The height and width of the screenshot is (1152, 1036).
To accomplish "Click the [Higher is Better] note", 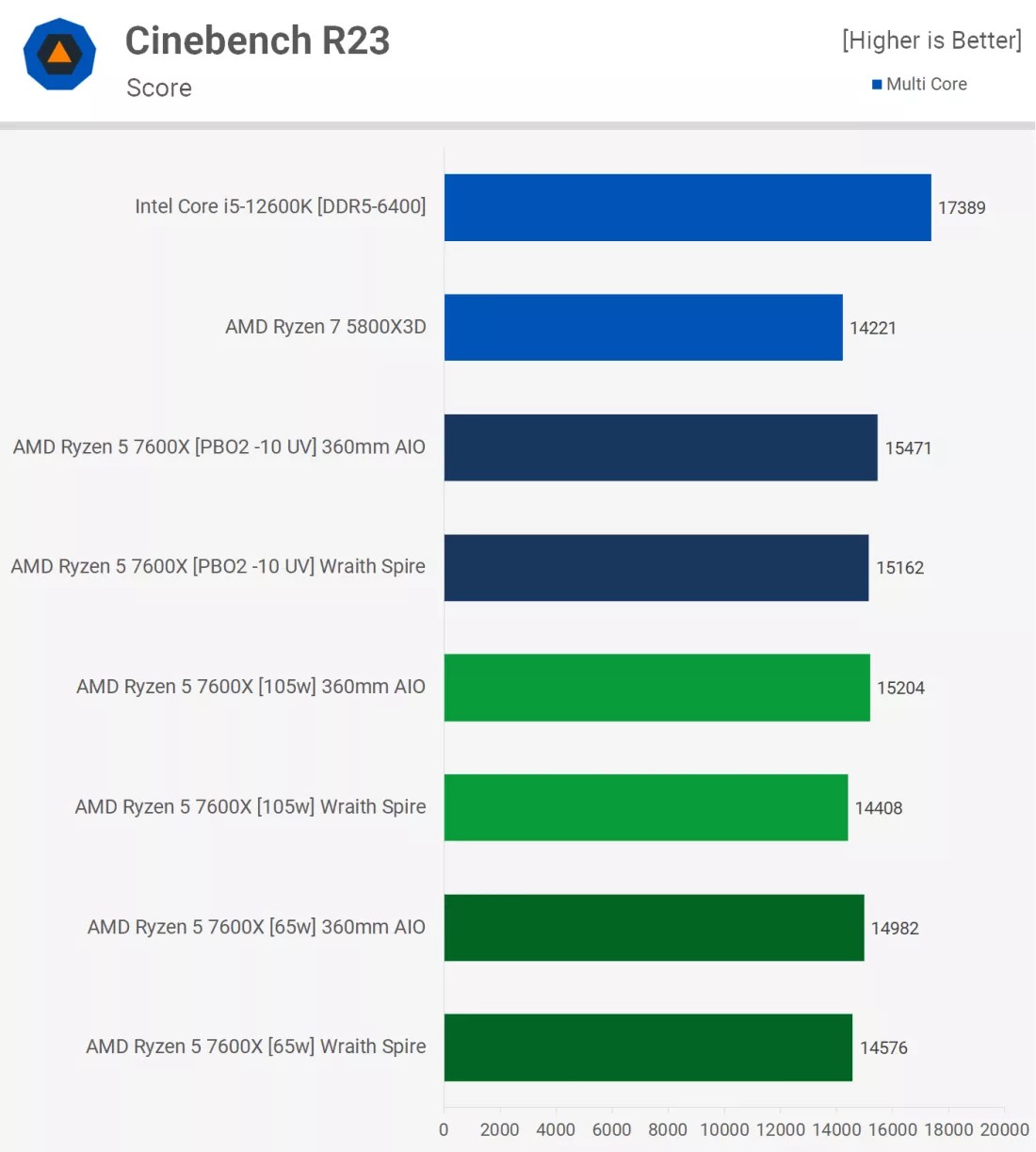I will pos(931,41).
